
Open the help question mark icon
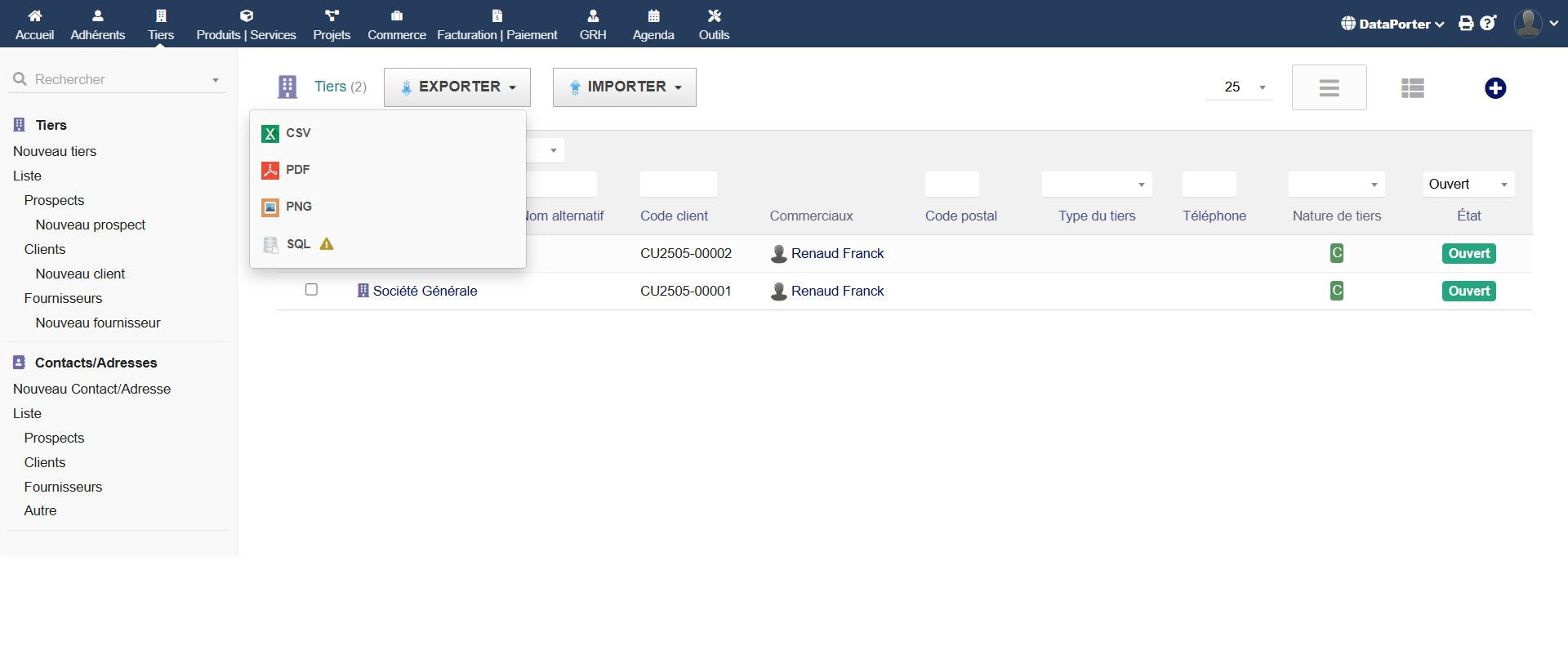[1488, 24]
